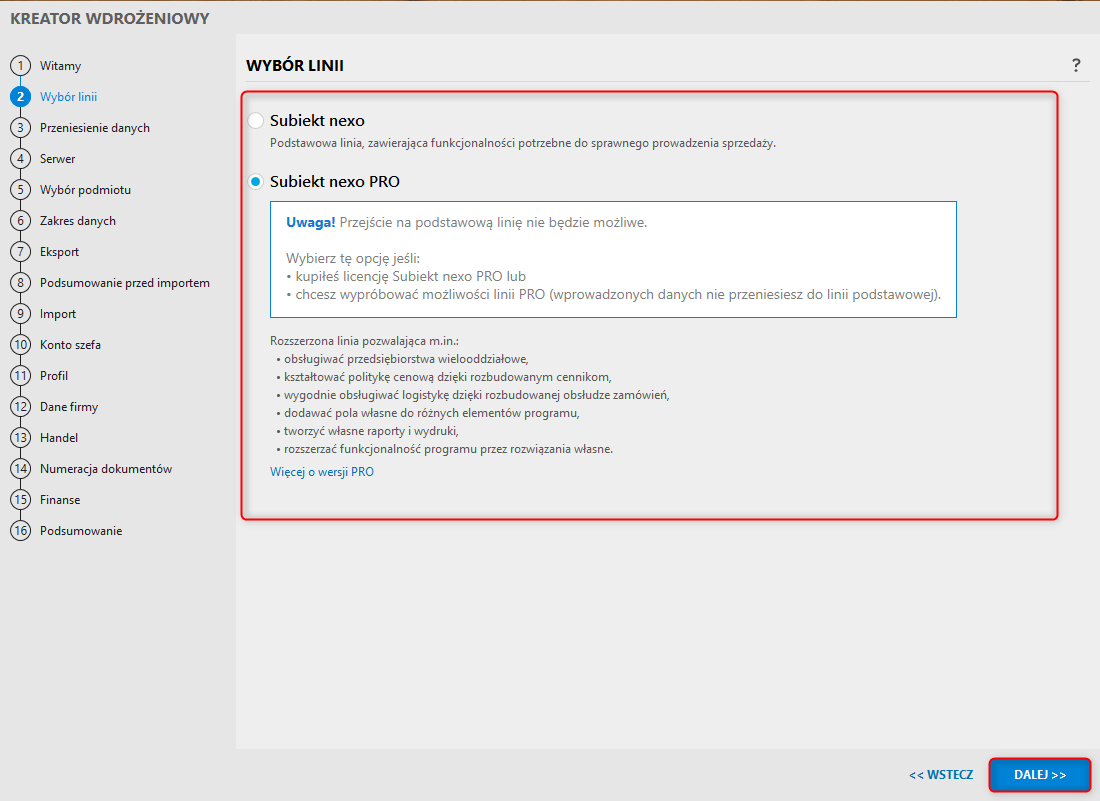Click 'Wybierz tę opcję jeśli:' text
Screen dimensions: 1100x801
[353, 258]
